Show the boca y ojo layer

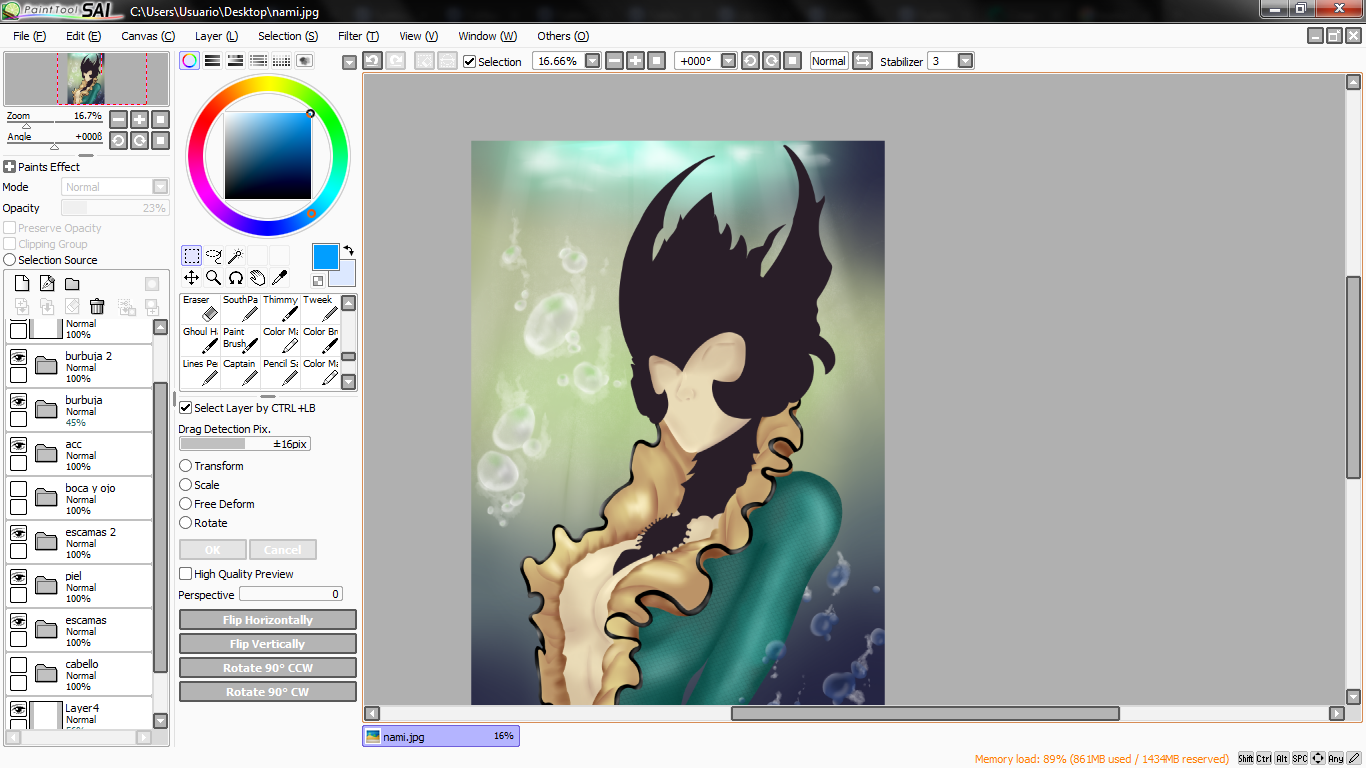pyautogui.click(x=18, y=489)
